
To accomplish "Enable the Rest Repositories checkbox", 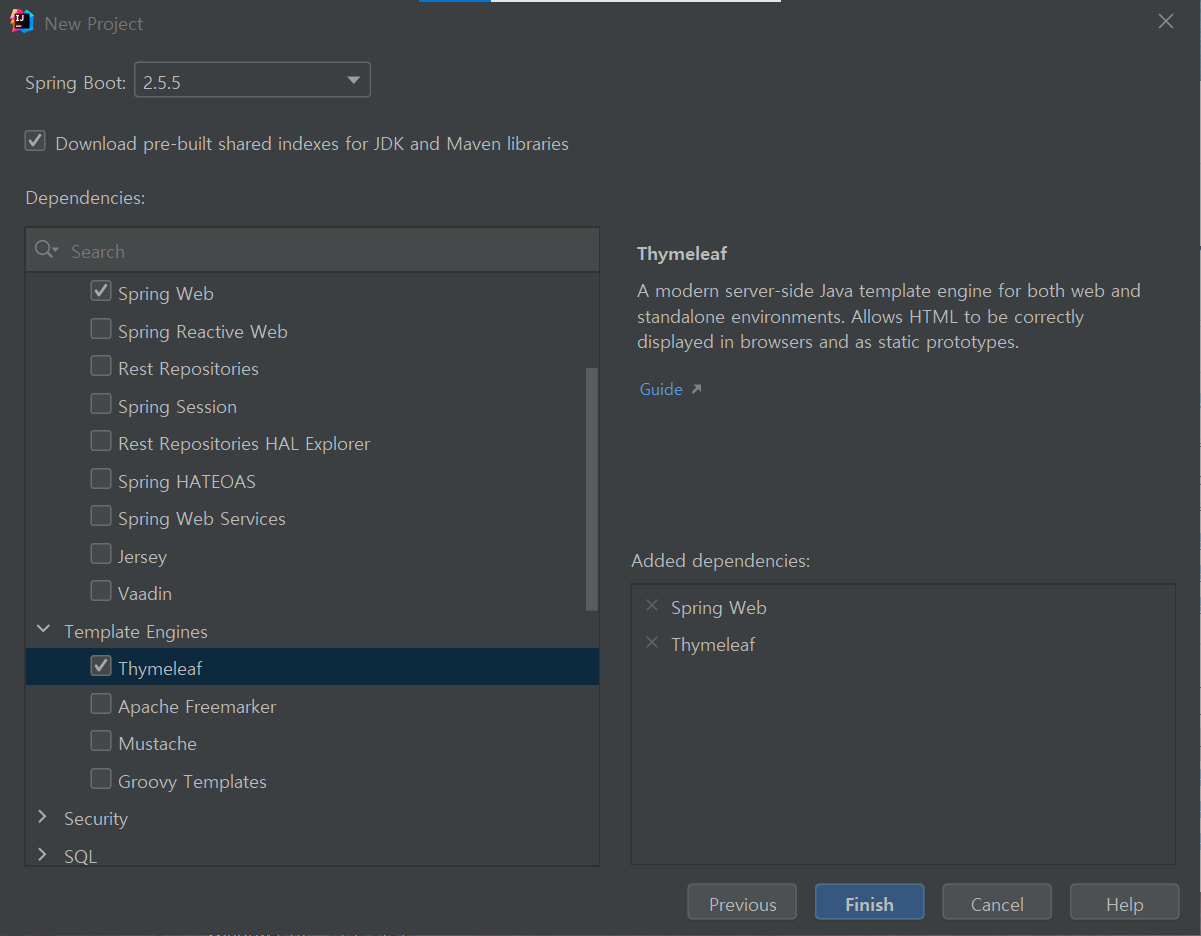I will tap(101, 367).
